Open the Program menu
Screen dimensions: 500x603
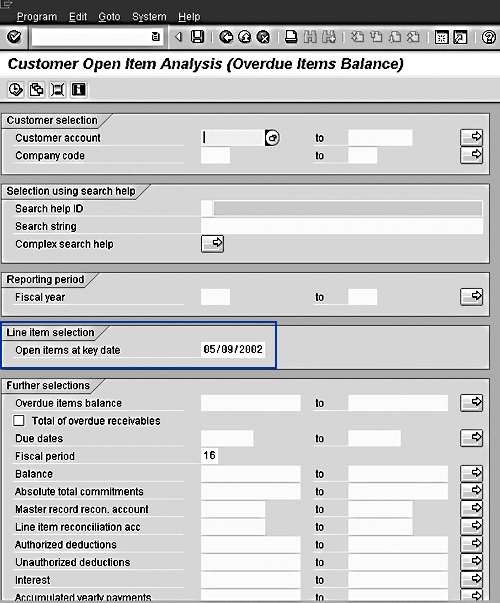coord(37,17)
